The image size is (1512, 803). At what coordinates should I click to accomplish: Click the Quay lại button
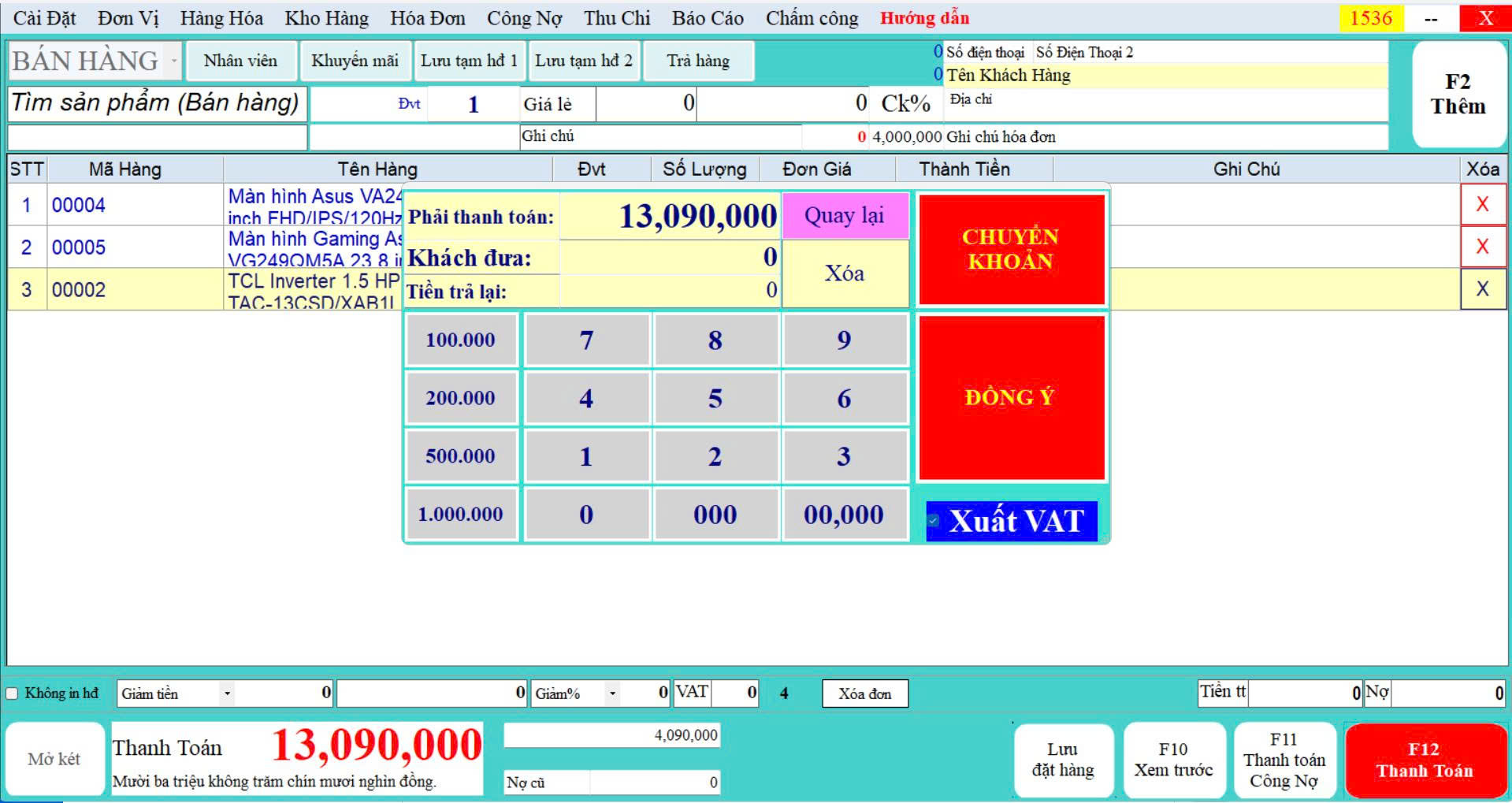click(x=844, y=216)
